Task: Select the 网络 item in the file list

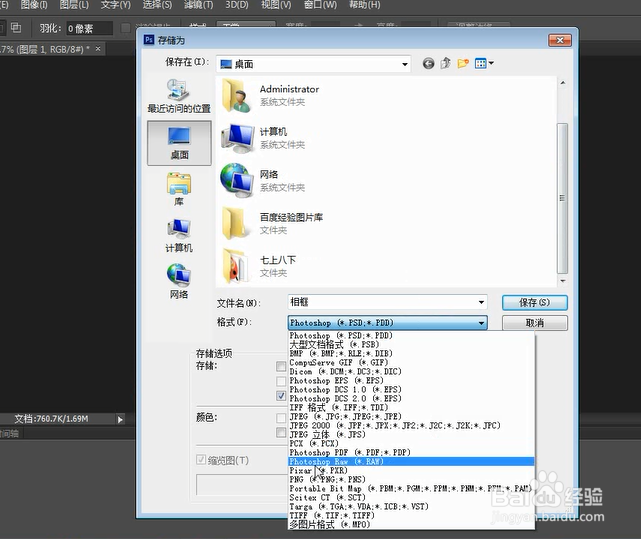Action: coord(262,181)
